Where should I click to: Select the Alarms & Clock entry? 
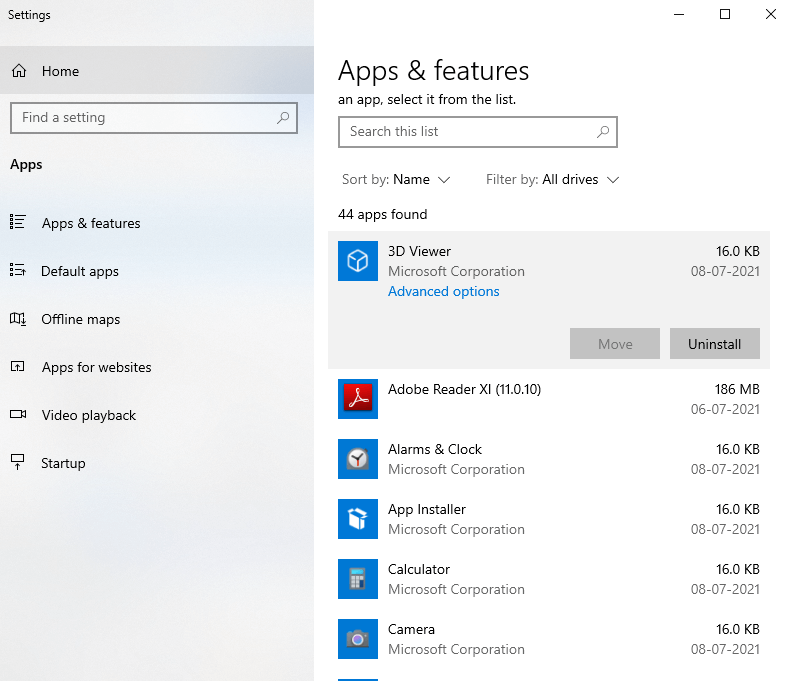[549, 459]
